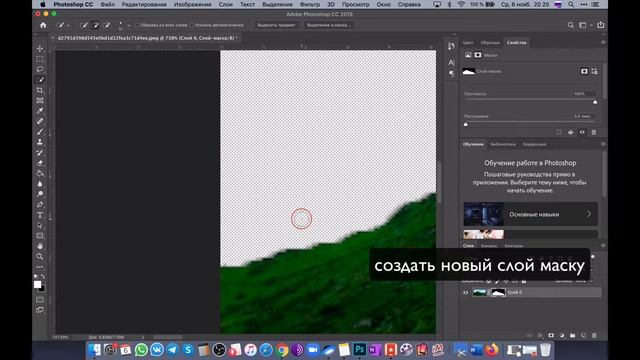
Task: Click Add Layer Mask icon in the Layers panel
Action: 551,336
